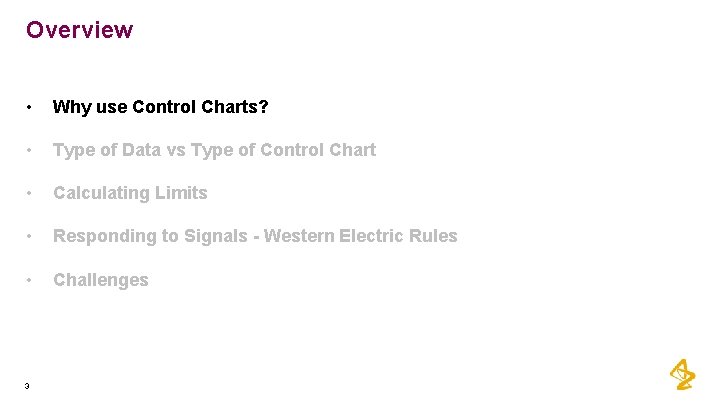Click the word 'Limits' in the third bullet
Viewport: 720px width, 405px height.
tap(181, 193)
